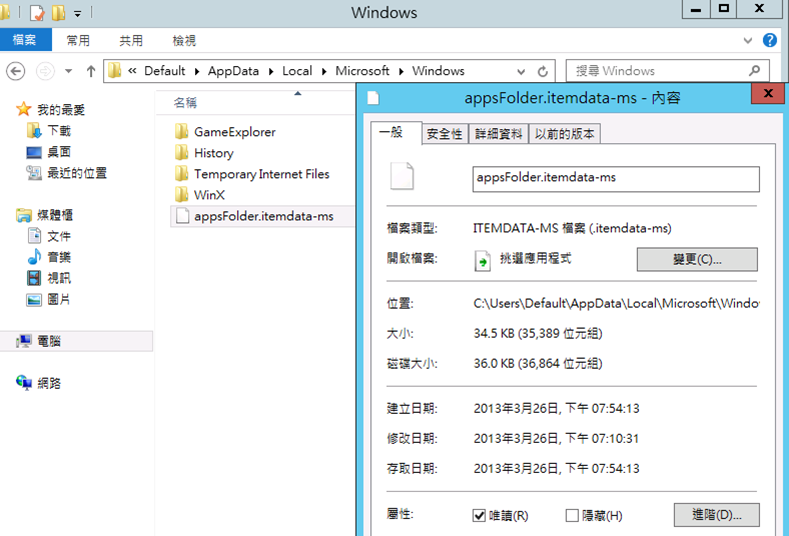
Task: Expand the ribbon with the chevron
Action: coord(748,40)
